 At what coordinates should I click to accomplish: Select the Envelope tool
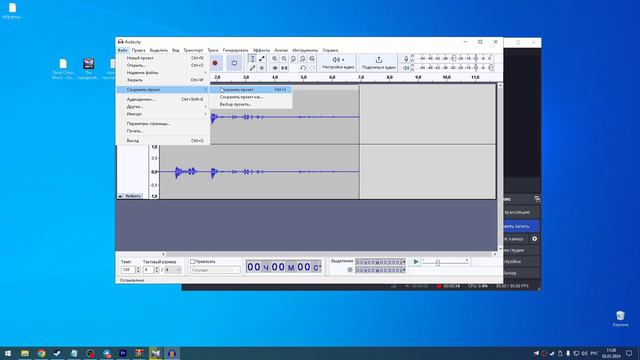(x=262, y=59)
